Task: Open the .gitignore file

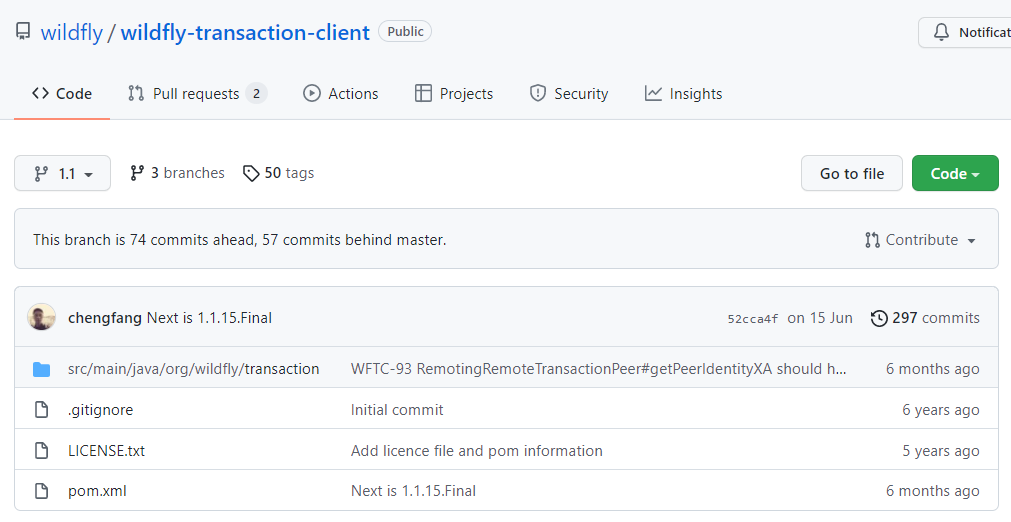Action: (x=101, y=410)
